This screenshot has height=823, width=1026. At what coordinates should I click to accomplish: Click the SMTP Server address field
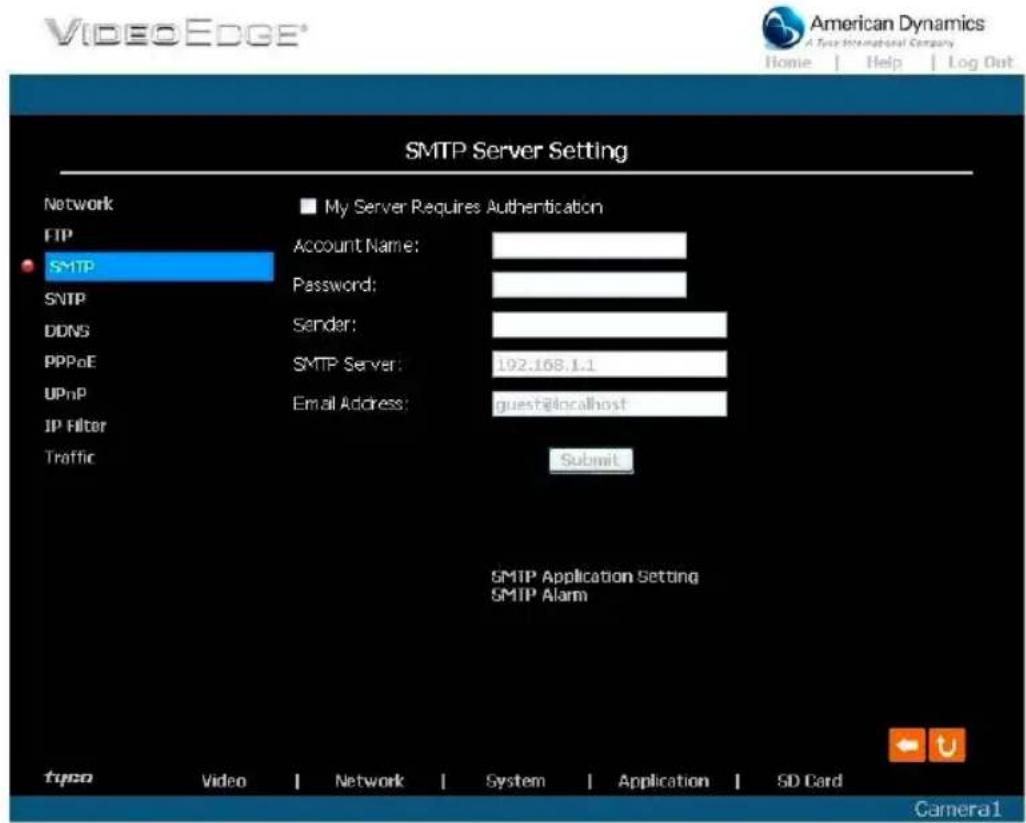point(609,364)
